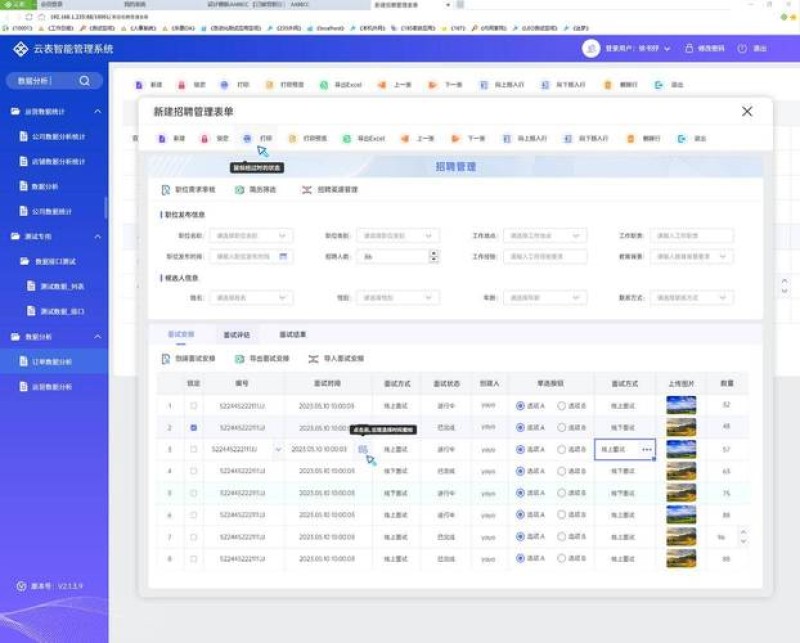Image resolution: width=800 pixels, height=643 pixels.
Task: Click the search magnifier icon in the sidebar
Action: point(85,81)
